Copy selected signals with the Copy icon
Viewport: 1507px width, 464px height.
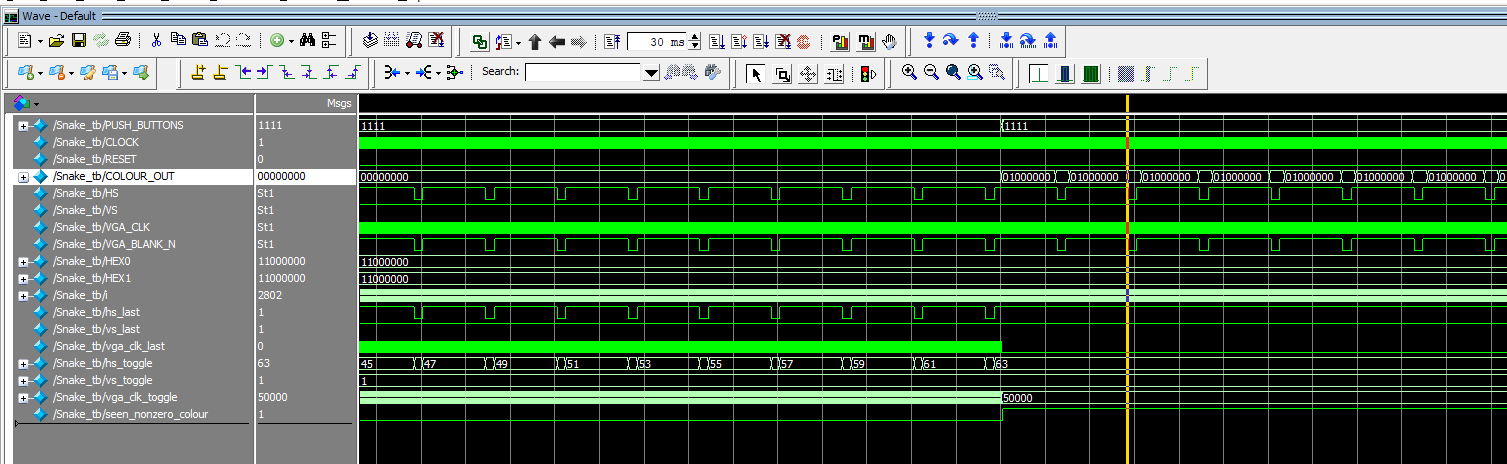[178, 40]
